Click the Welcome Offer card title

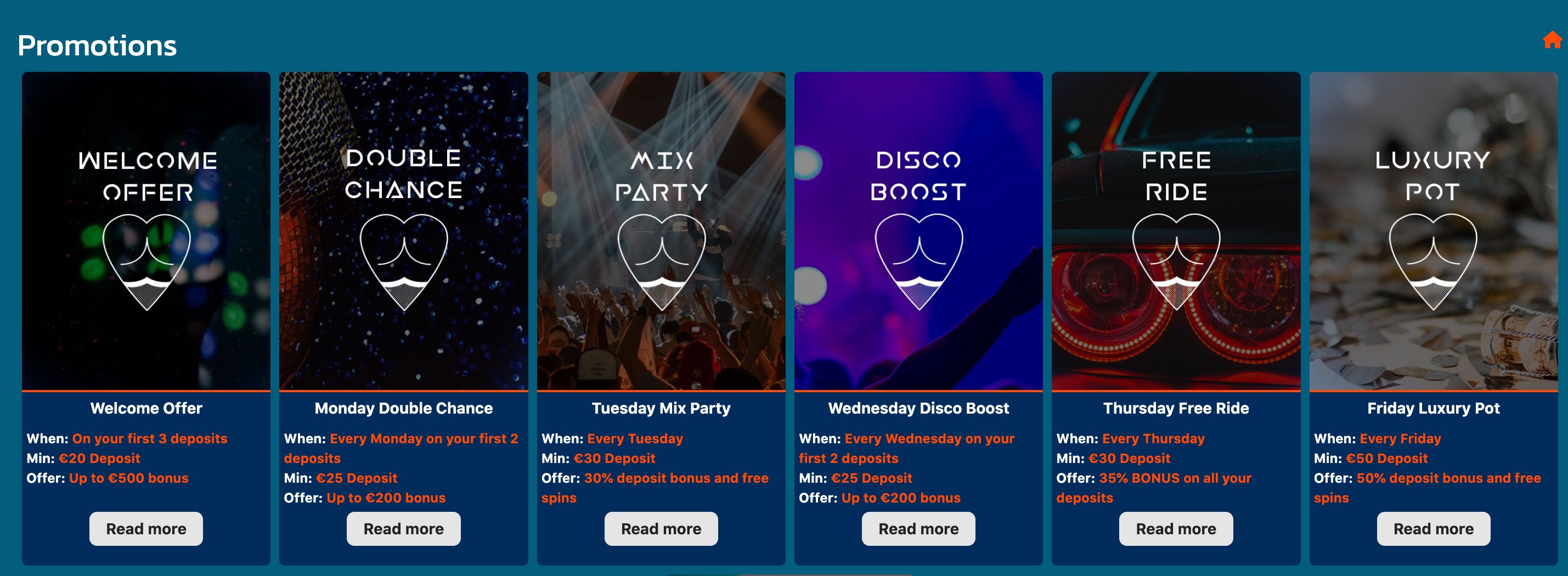click(146, 408)
